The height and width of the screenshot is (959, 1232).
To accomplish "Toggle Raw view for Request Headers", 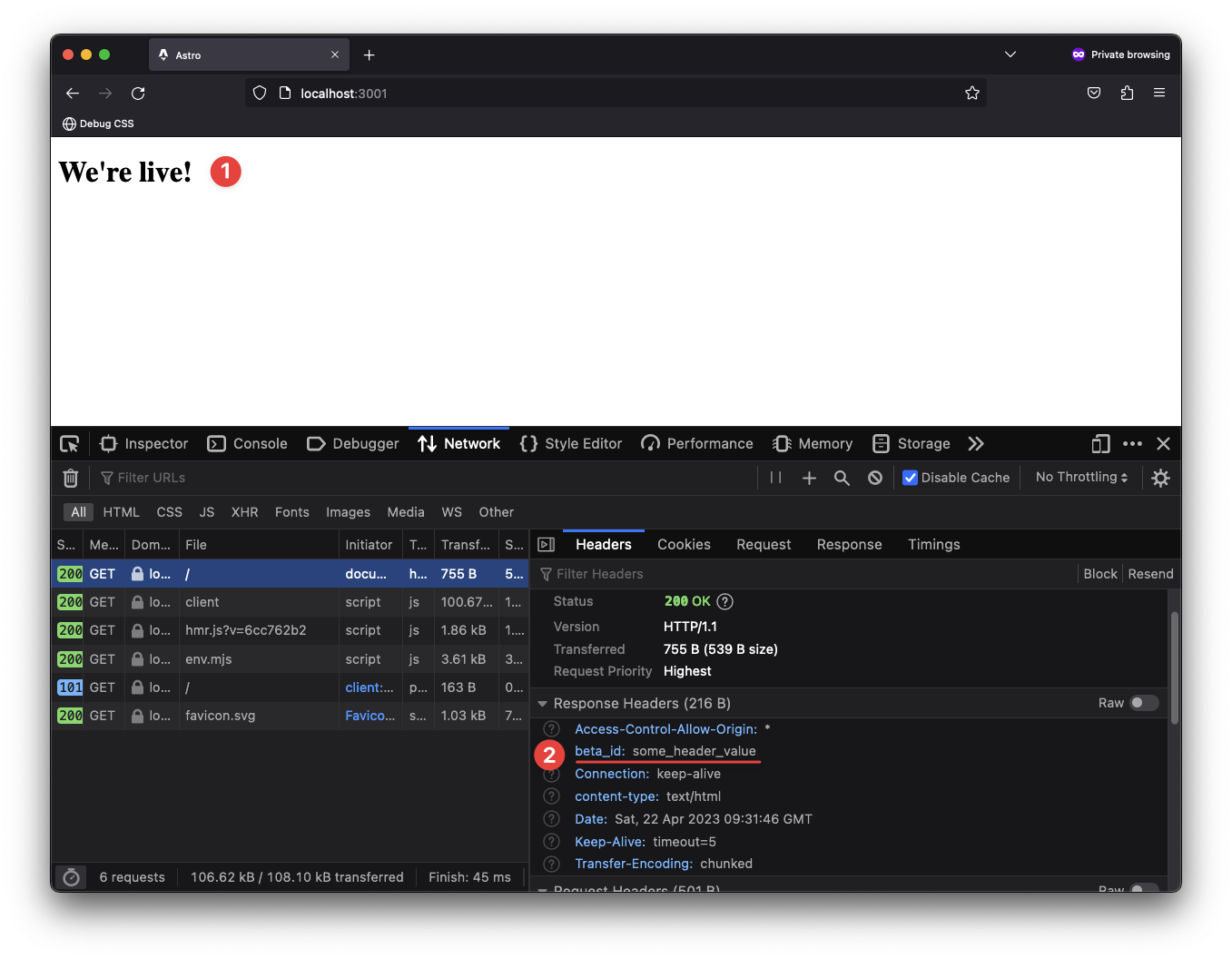I will (1142, 888).
